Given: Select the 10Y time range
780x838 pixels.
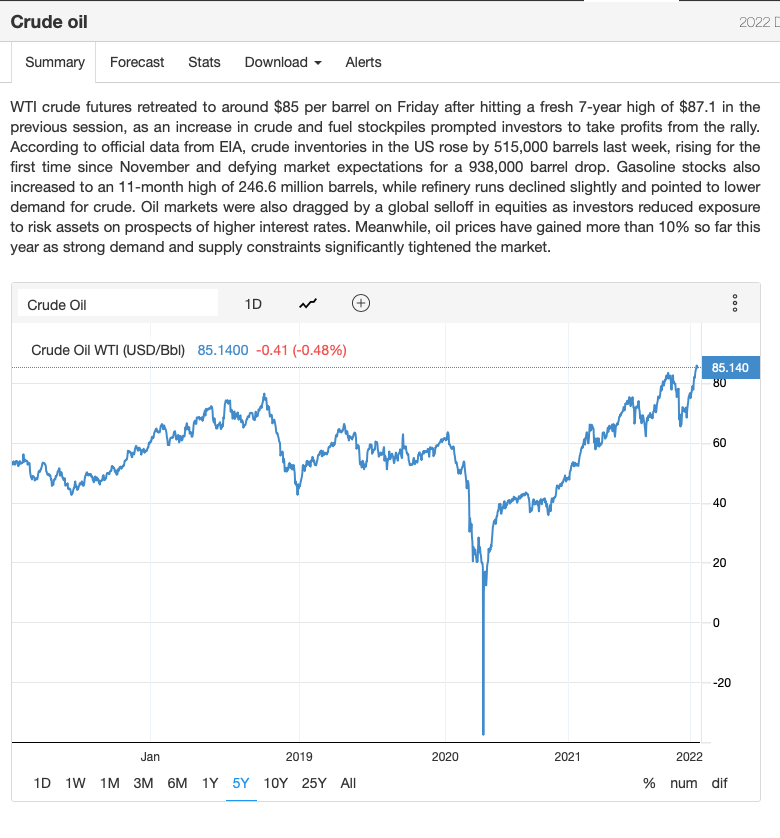Looking at the screenshot, I should pos(275,783).
